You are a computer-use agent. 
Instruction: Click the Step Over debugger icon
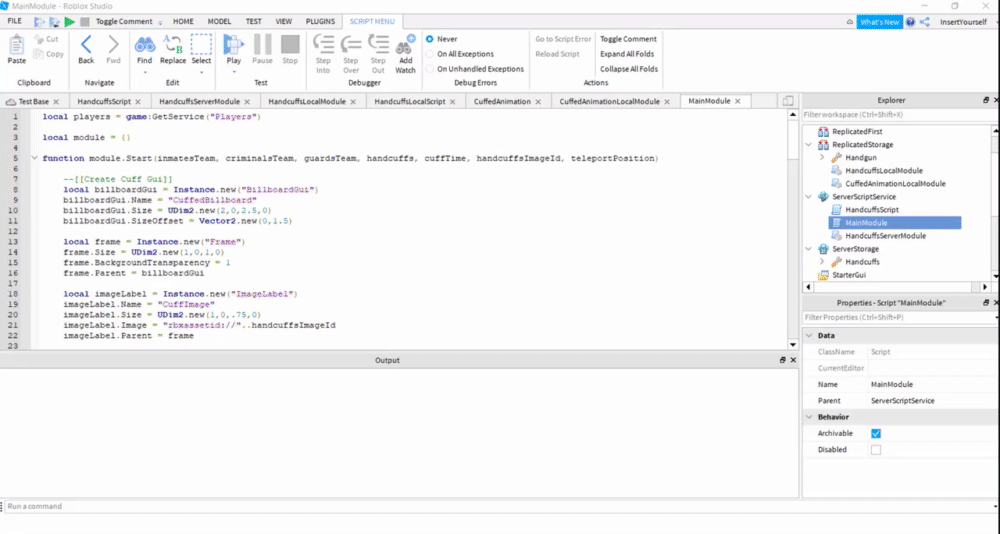pyautogui.click(x=351, y=44)
